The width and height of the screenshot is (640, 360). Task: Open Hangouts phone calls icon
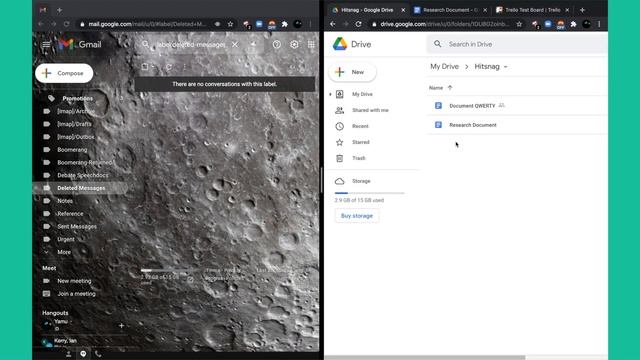[x=98, y=354]
